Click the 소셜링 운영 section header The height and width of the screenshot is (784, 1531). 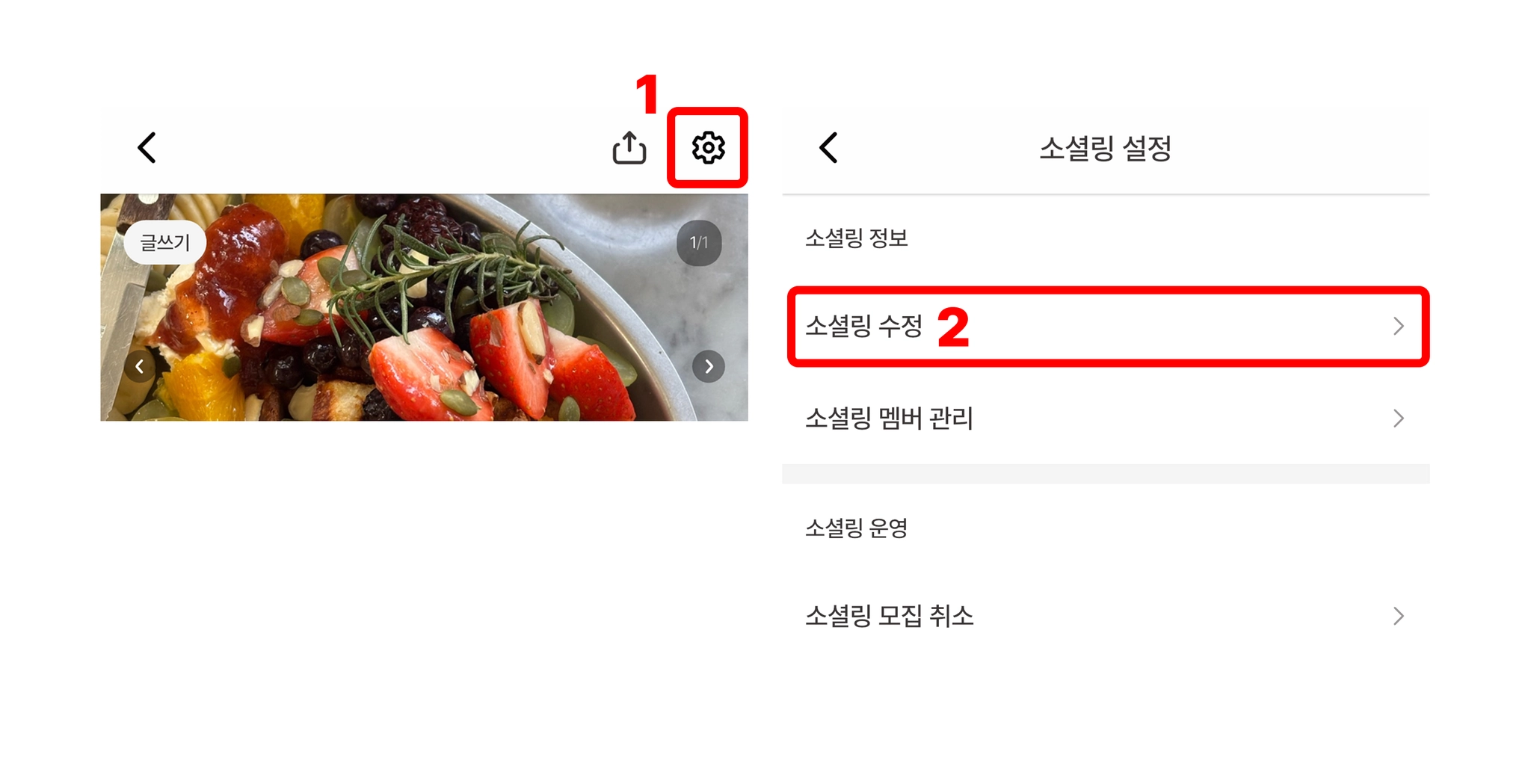coord(857,528)
